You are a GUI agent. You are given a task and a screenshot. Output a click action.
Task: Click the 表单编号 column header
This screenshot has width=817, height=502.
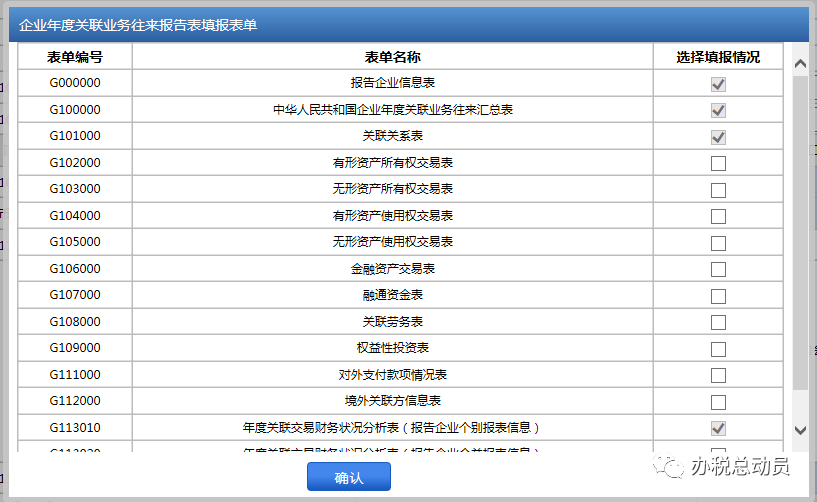pos(75,57)
